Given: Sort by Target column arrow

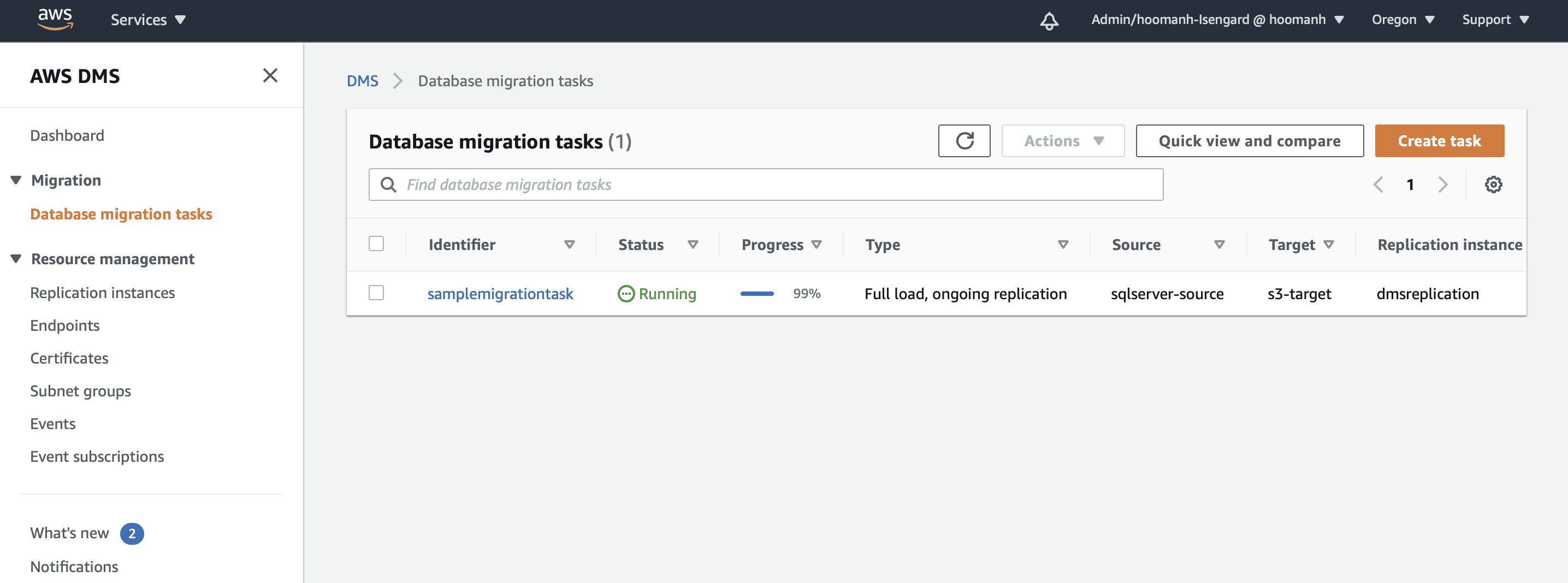Looking at the screenshot, I should tap(1329, 245).
